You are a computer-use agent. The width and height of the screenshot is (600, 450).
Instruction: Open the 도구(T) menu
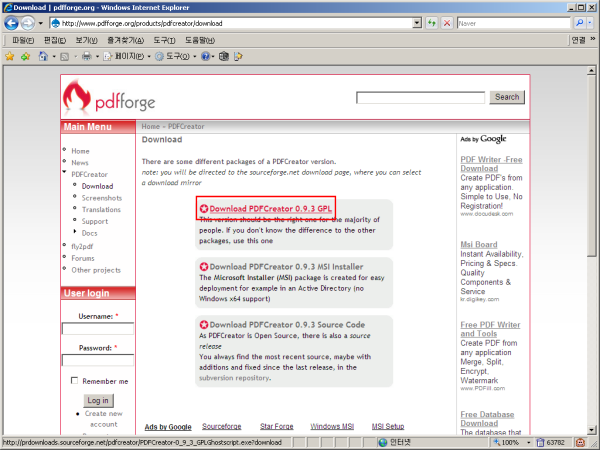click(x=165, y=40)
